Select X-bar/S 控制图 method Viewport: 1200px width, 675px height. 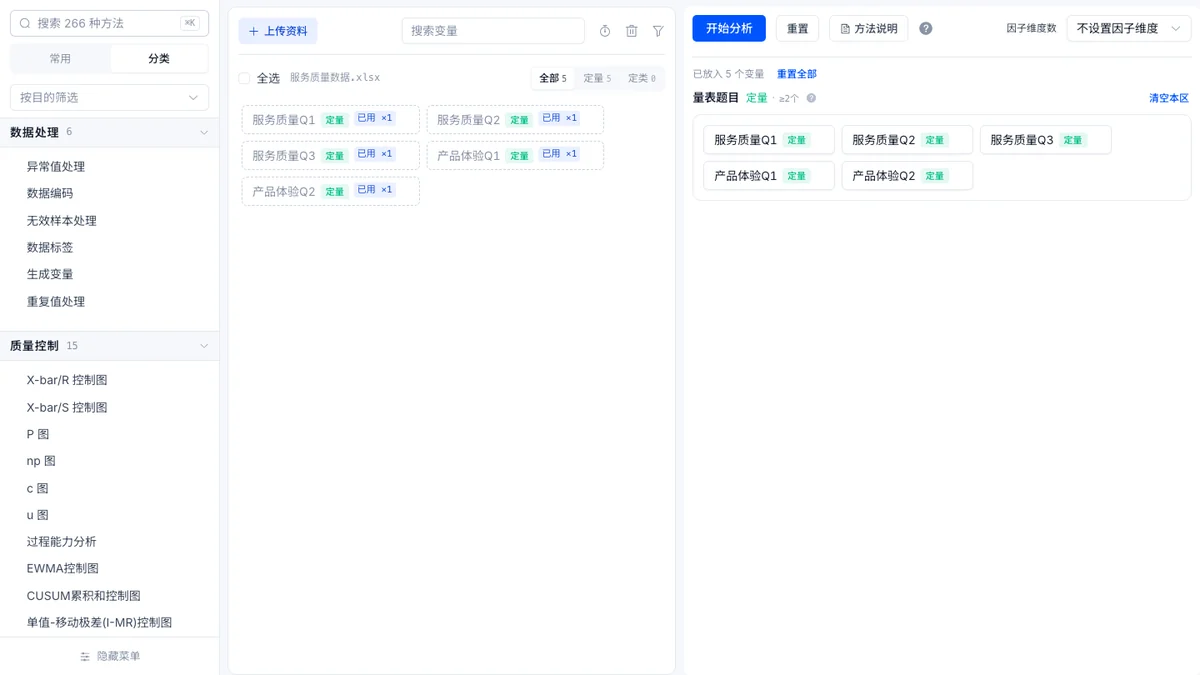pyautogui.click(x=67, y=408)
